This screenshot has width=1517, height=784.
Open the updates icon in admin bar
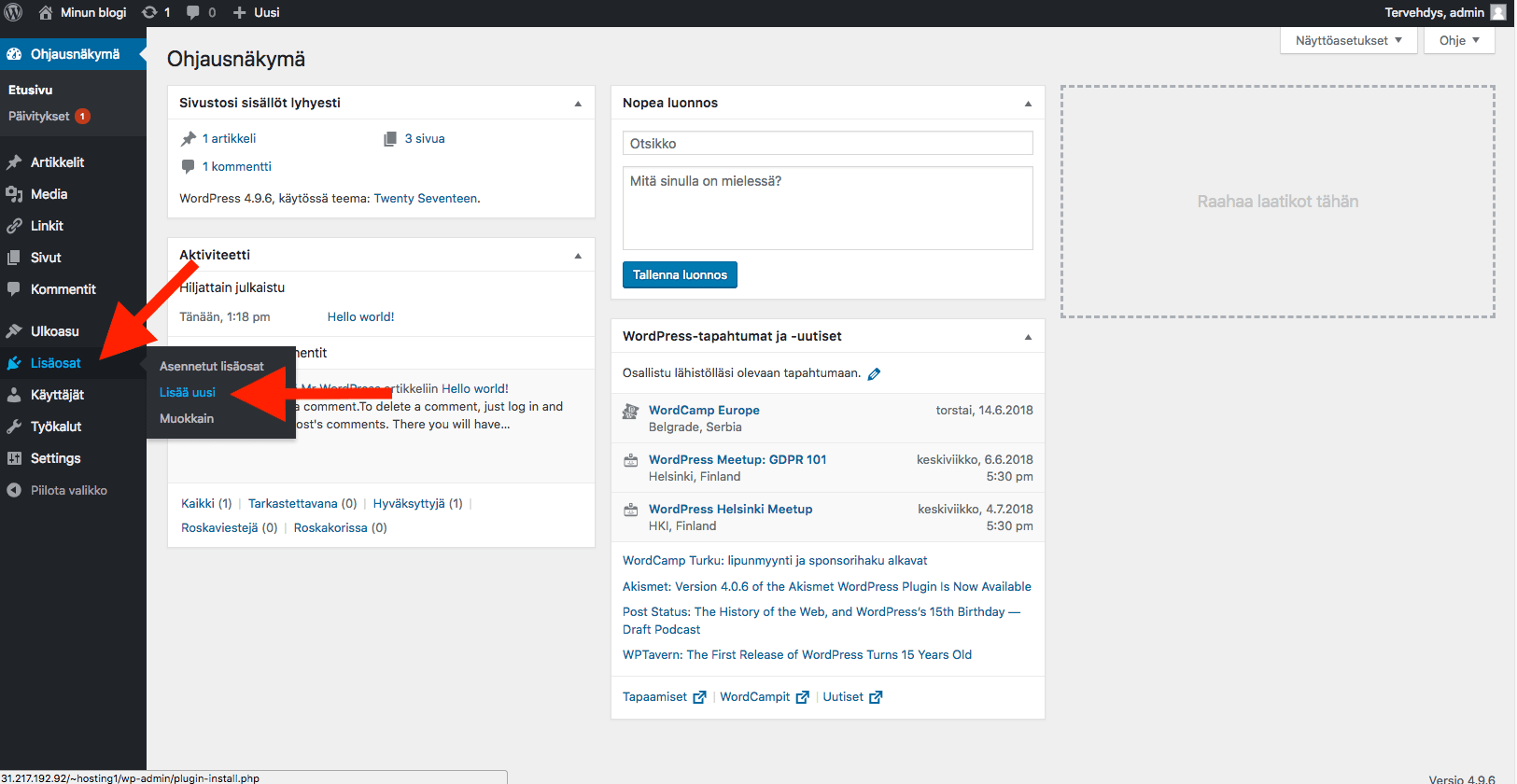tap(149, 12)
